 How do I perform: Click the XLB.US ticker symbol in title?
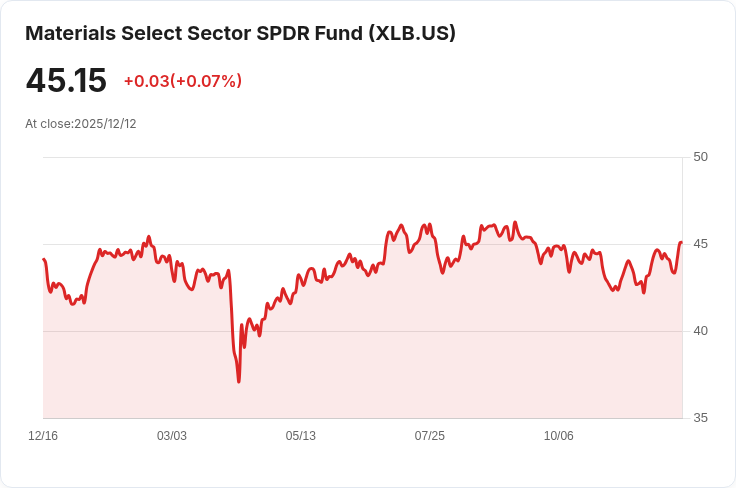click(x=412, y=33)
